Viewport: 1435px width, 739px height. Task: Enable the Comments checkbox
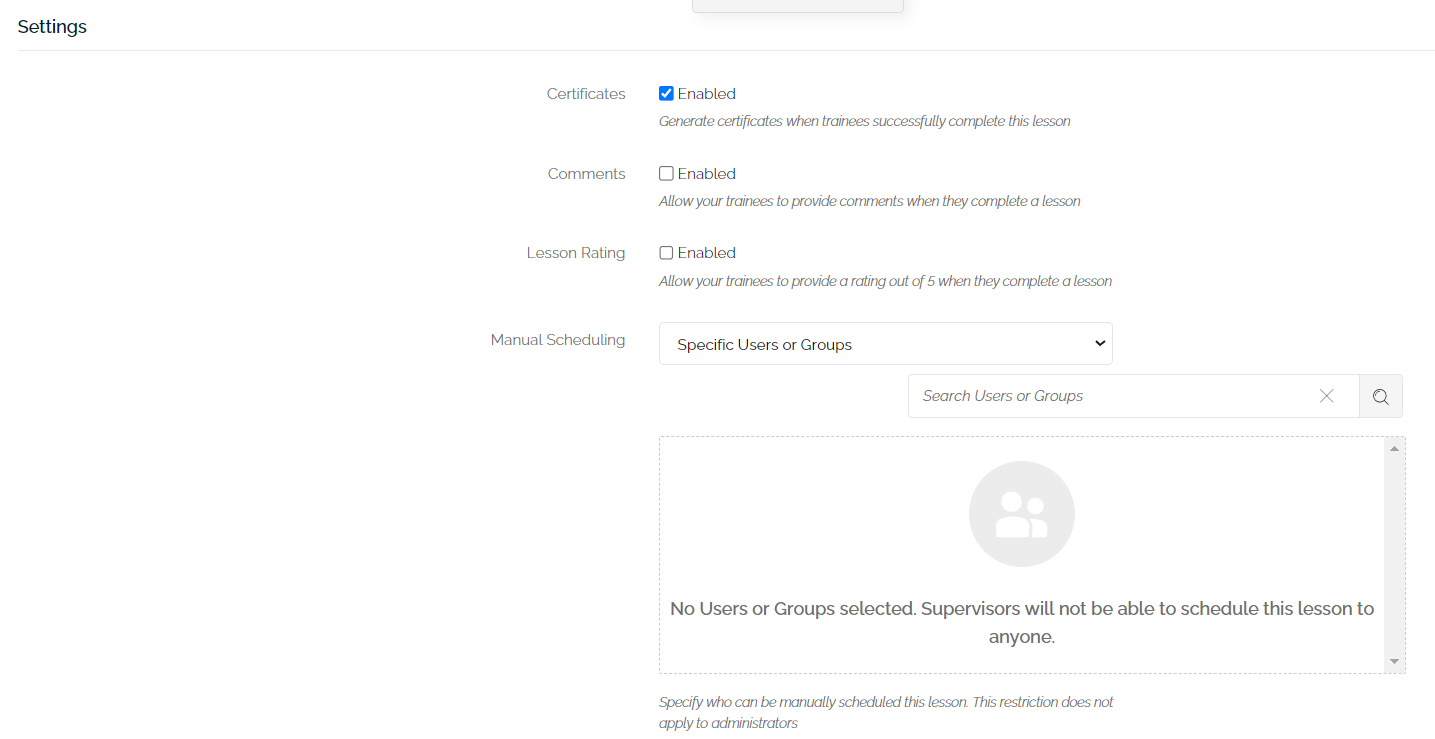pos(666,173)
